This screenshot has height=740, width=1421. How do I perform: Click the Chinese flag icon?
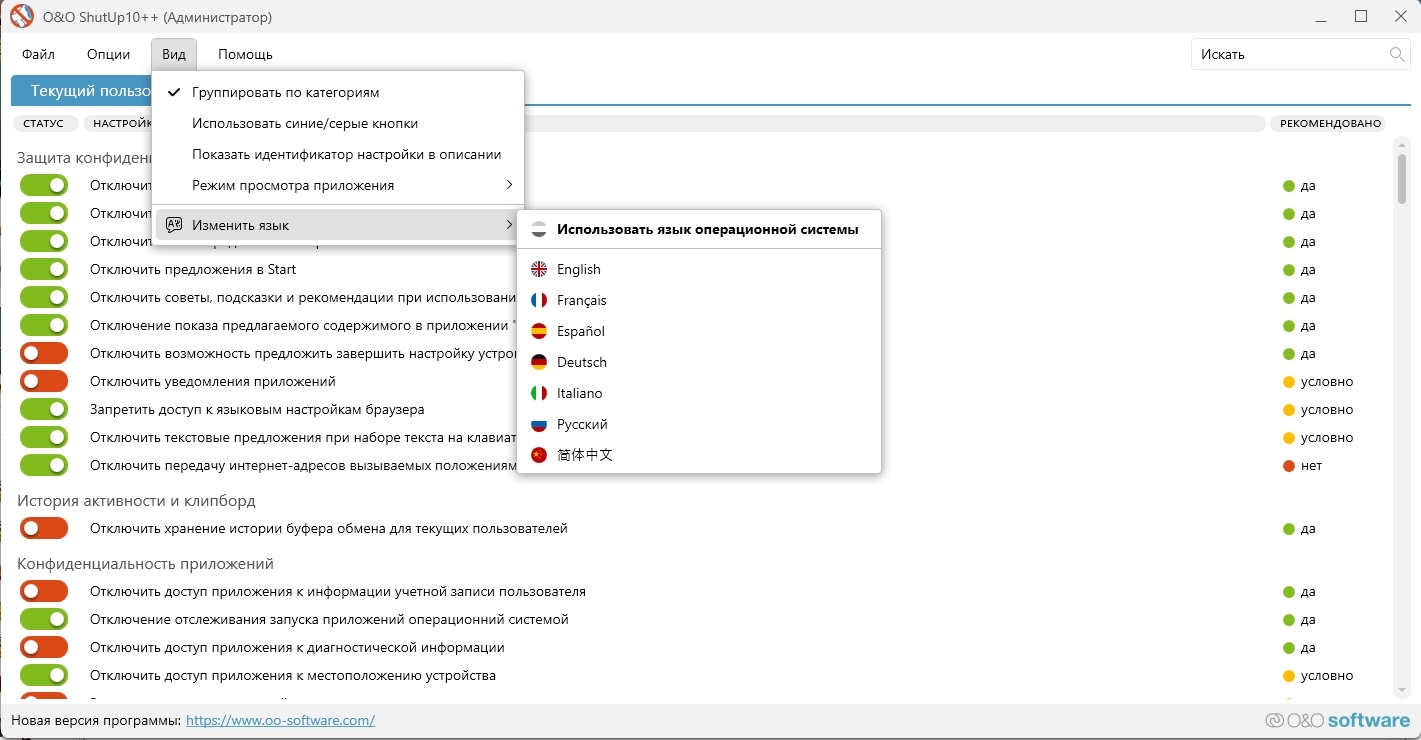539,455
